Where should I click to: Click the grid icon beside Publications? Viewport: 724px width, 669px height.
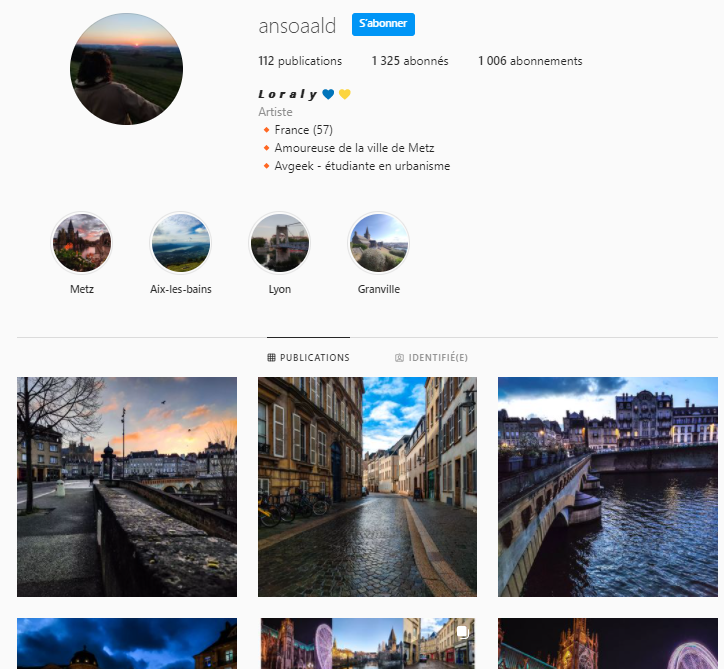(x=272, y=357)
